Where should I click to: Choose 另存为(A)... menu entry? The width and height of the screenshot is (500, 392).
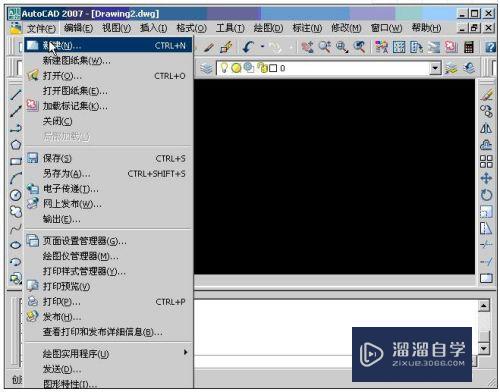[108, 174]
